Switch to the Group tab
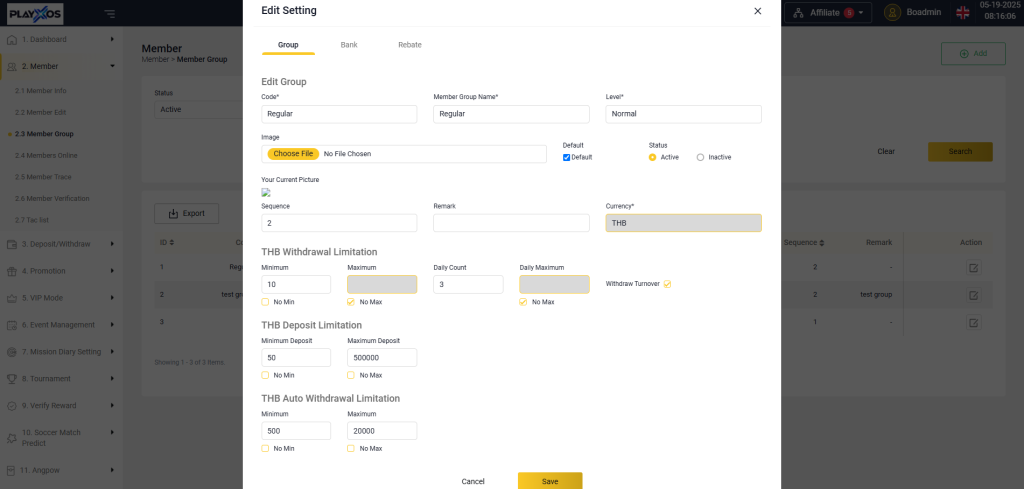Image resolution: width=1024 pixels, height=489 pixels. pyautogui.click(x=288, y=45)
